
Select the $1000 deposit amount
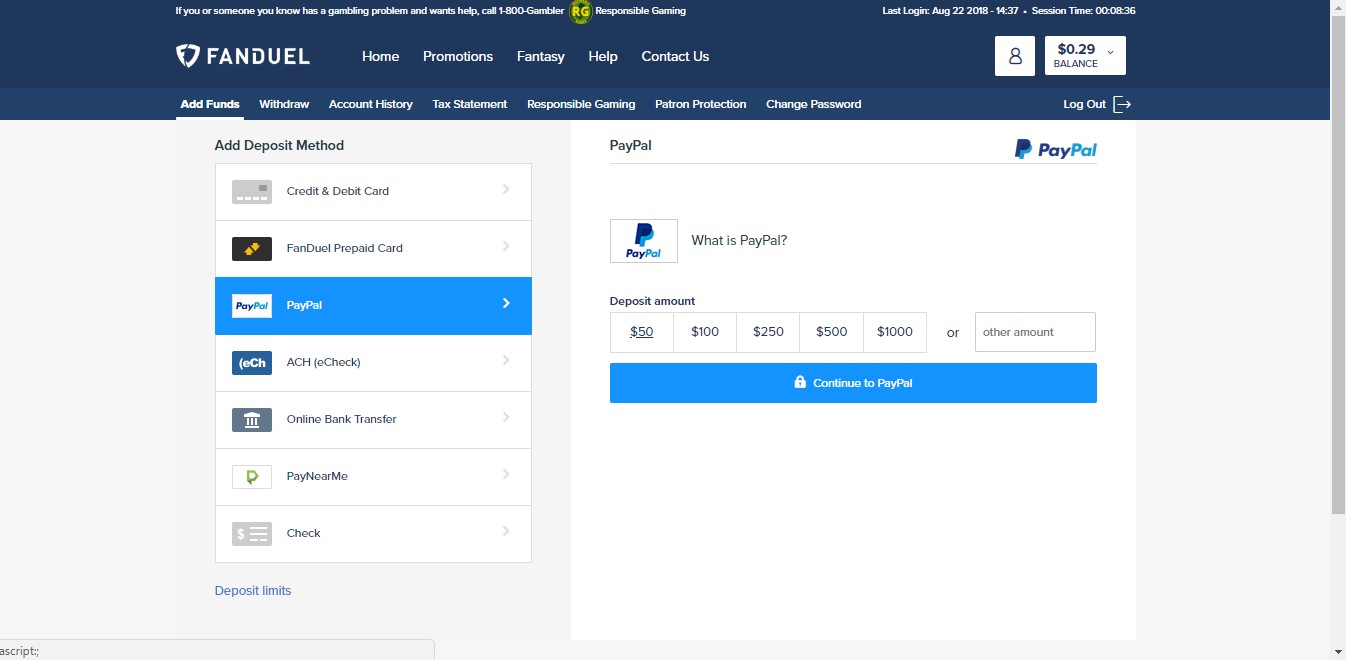[x=895, y=332]
